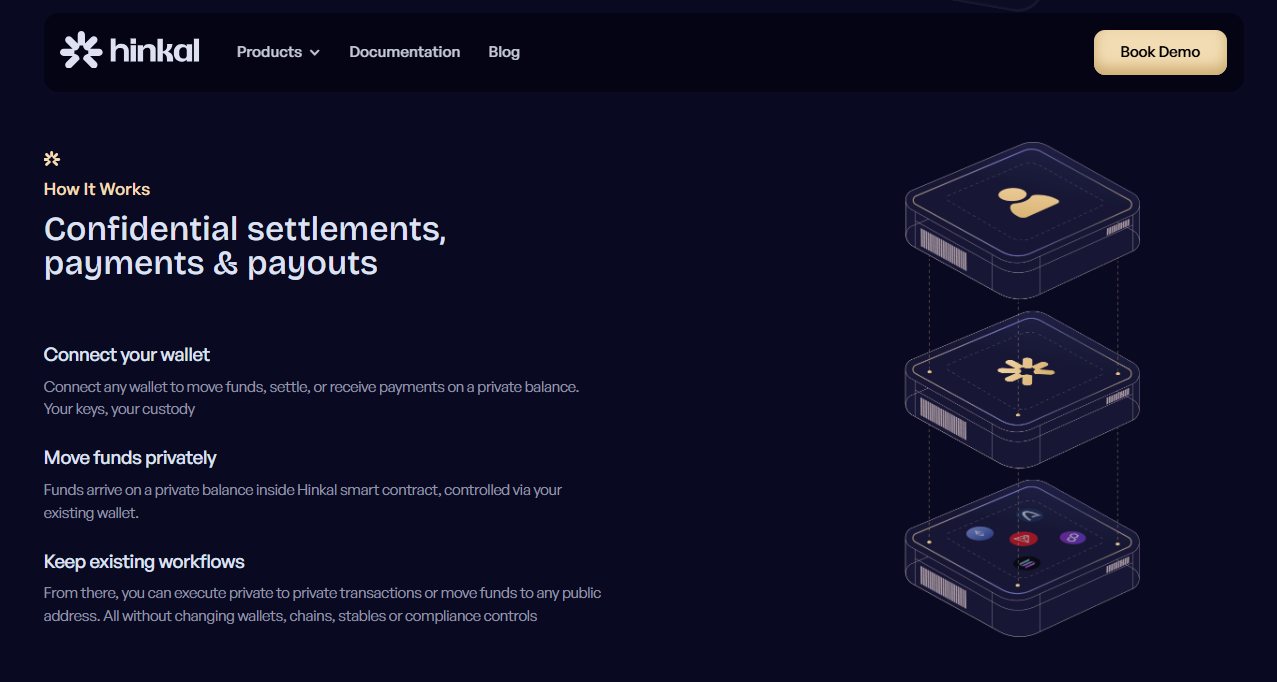Click the Confidential settlements, payments & payouts heading
This screenshot has width=1277, height=682.
click(x=245, y=246)
